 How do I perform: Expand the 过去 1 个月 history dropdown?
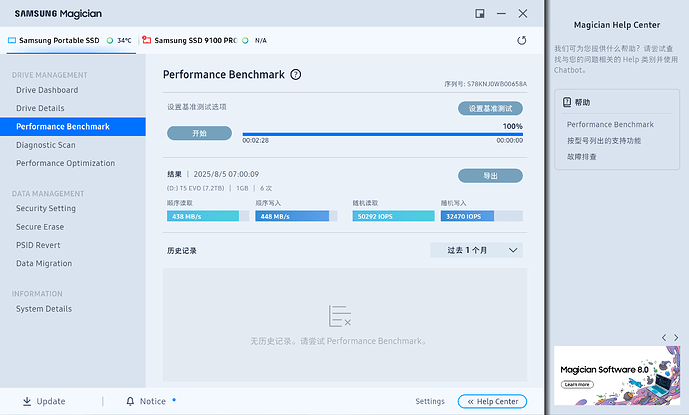(477, 250)
